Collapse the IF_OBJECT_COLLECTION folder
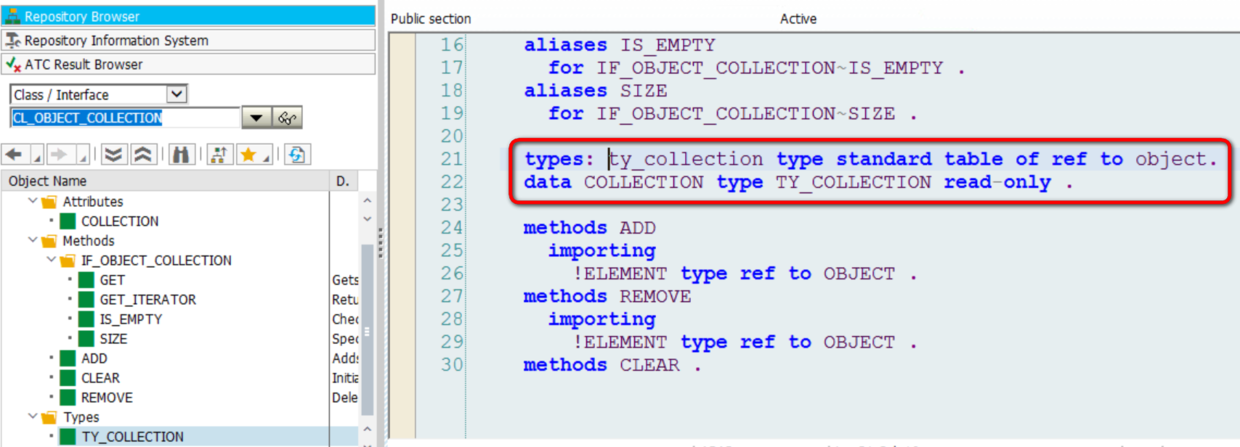 (51, 260)
